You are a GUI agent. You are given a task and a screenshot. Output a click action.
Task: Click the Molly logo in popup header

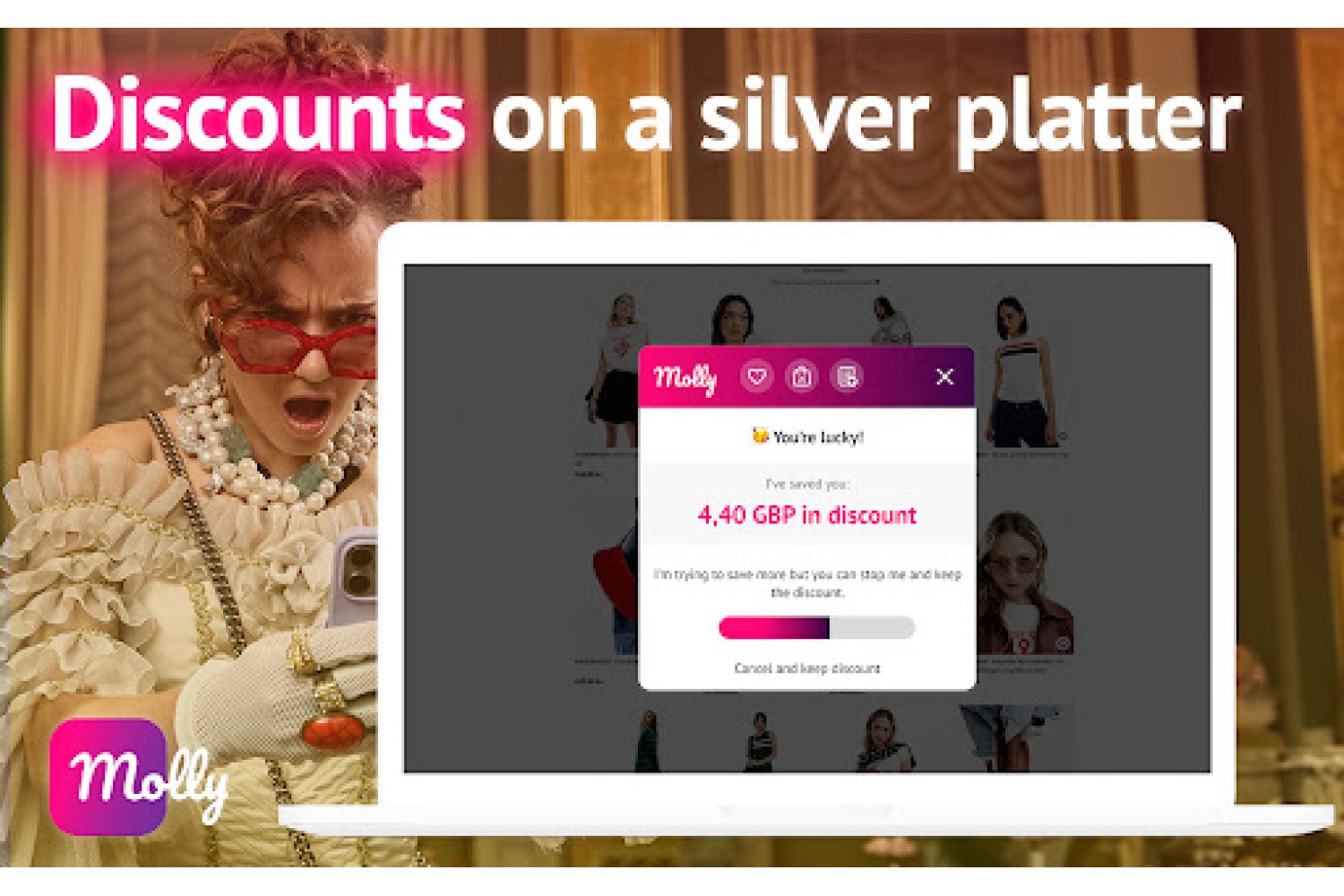[685, 378]
